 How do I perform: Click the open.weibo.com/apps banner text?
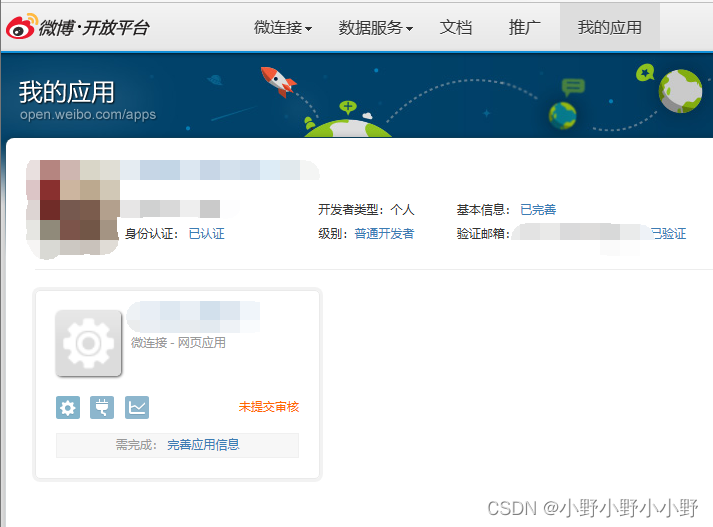pyautogui.click(x=88, y=114)
